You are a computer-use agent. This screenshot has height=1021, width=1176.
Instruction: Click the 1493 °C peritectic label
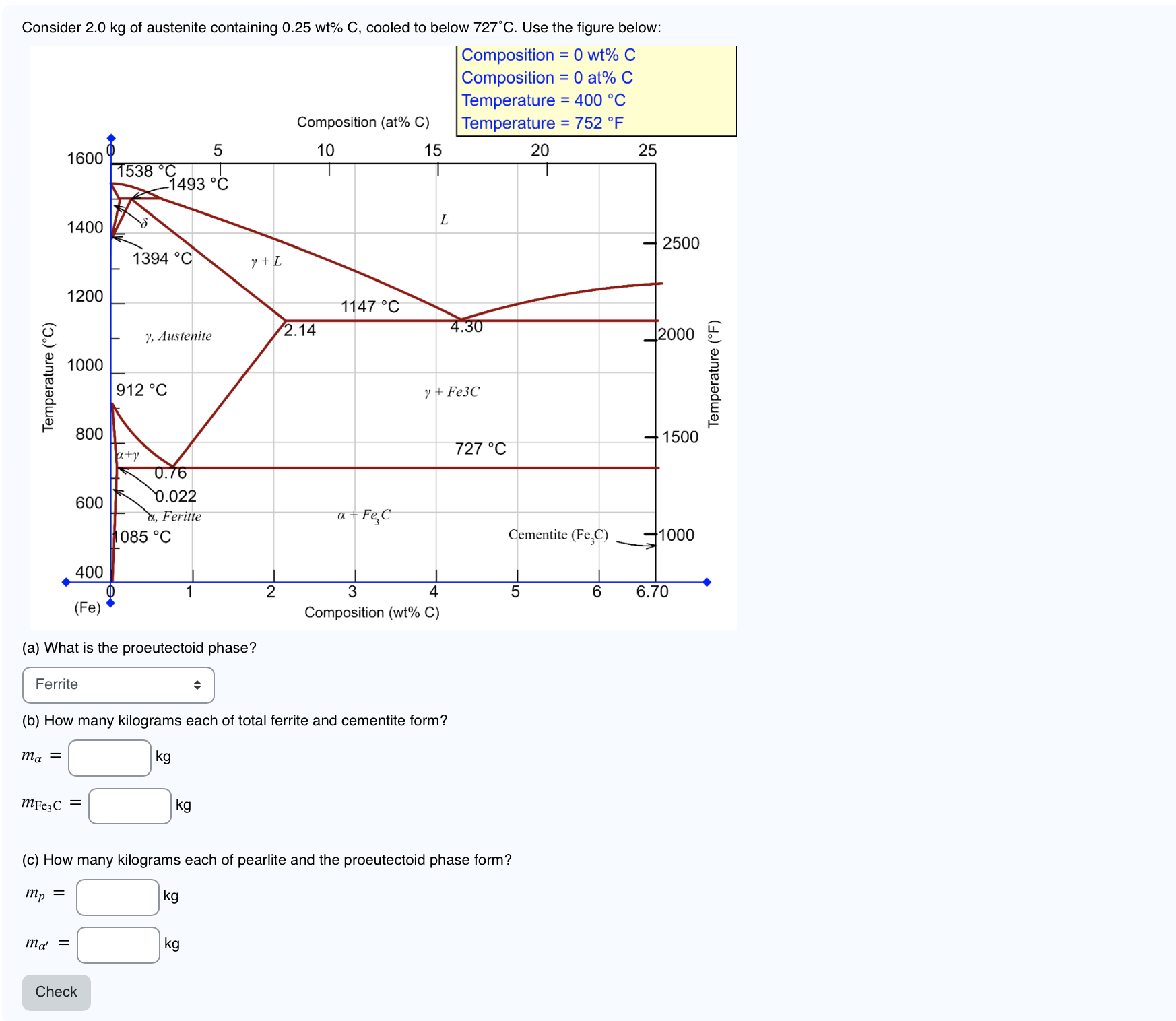199,184
